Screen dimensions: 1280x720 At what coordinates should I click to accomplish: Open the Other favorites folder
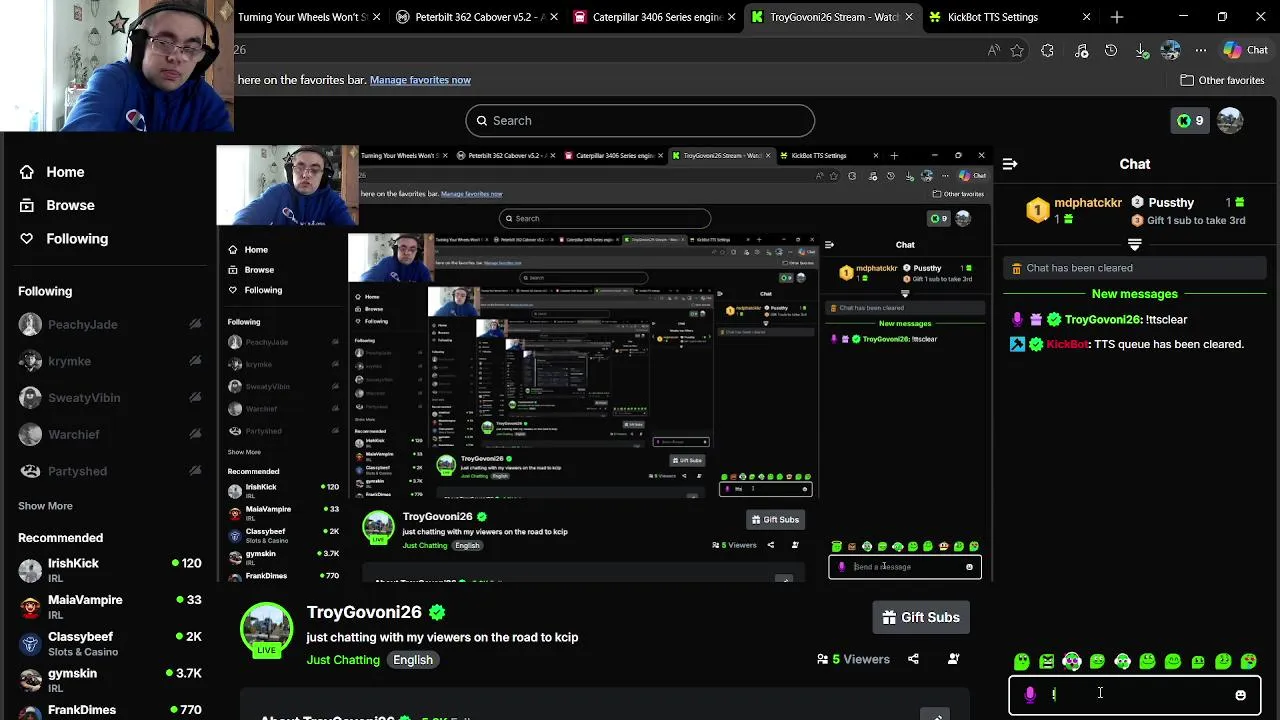pos(1222,80)
